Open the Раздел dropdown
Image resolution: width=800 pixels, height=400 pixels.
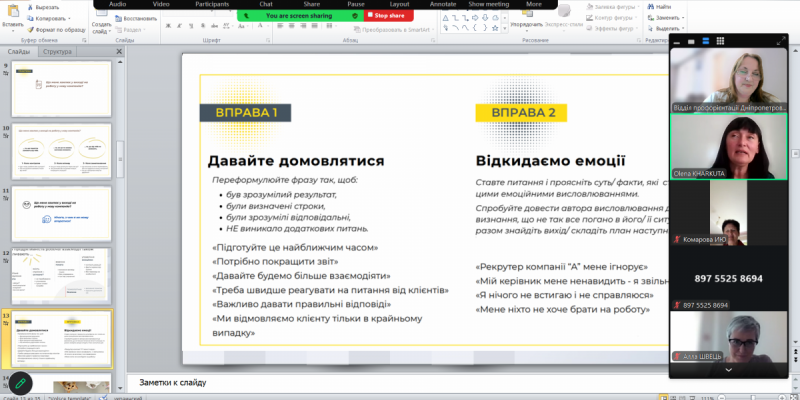tap(132, 30)
